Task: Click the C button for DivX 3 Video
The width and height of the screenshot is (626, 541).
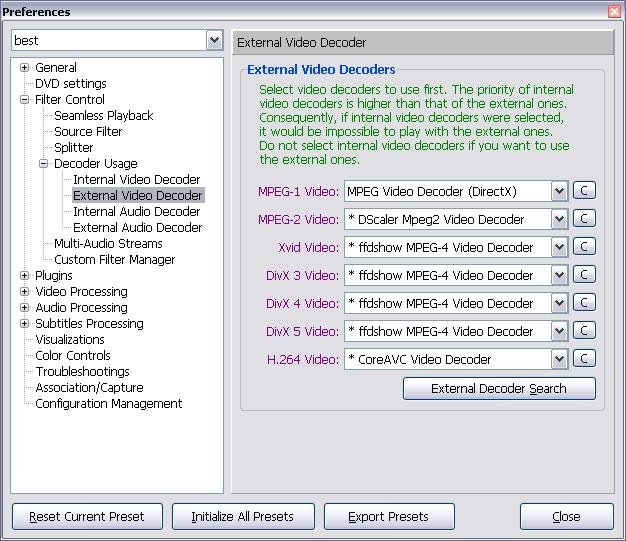Action: (584, 275)
